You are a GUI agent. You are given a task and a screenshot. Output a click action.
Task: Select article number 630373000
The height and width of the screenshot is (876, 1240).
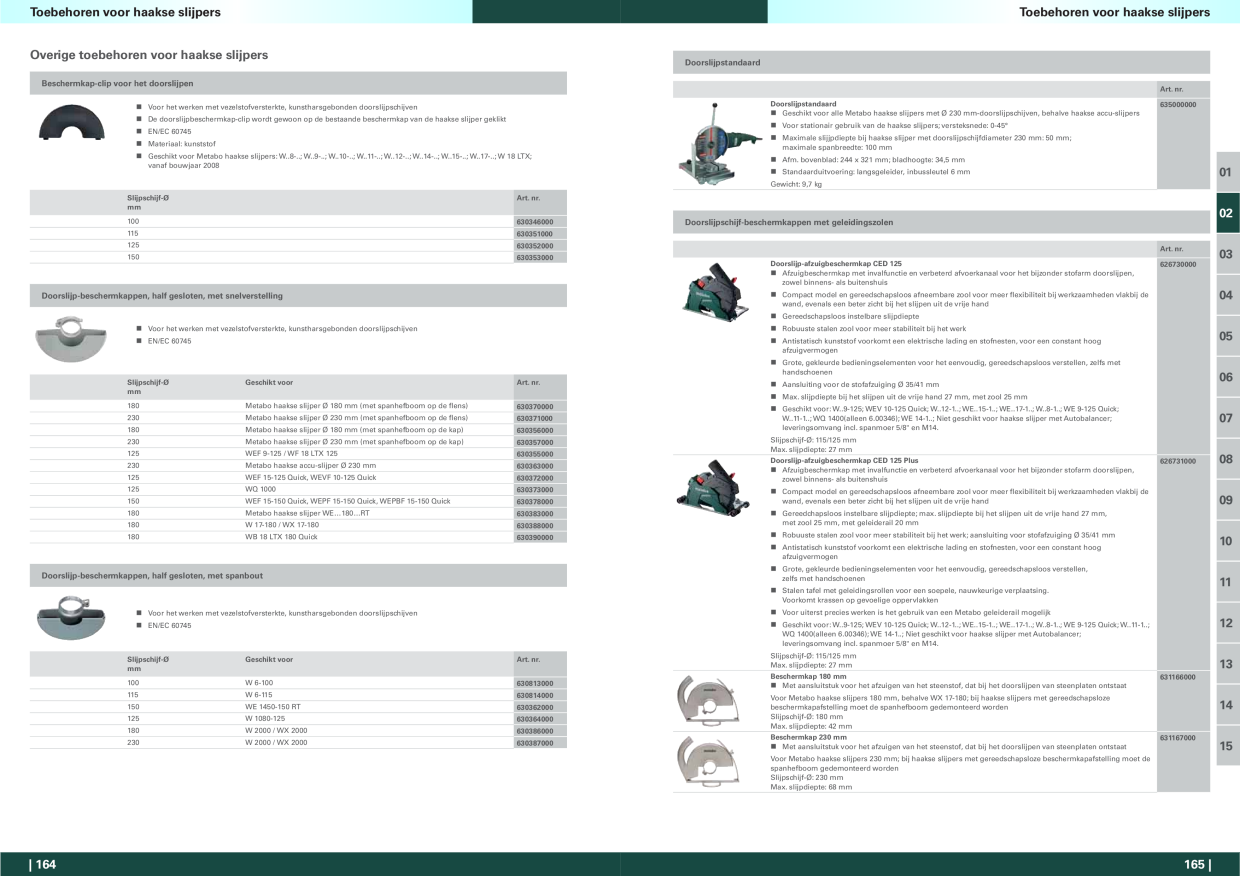click(534, 489)
